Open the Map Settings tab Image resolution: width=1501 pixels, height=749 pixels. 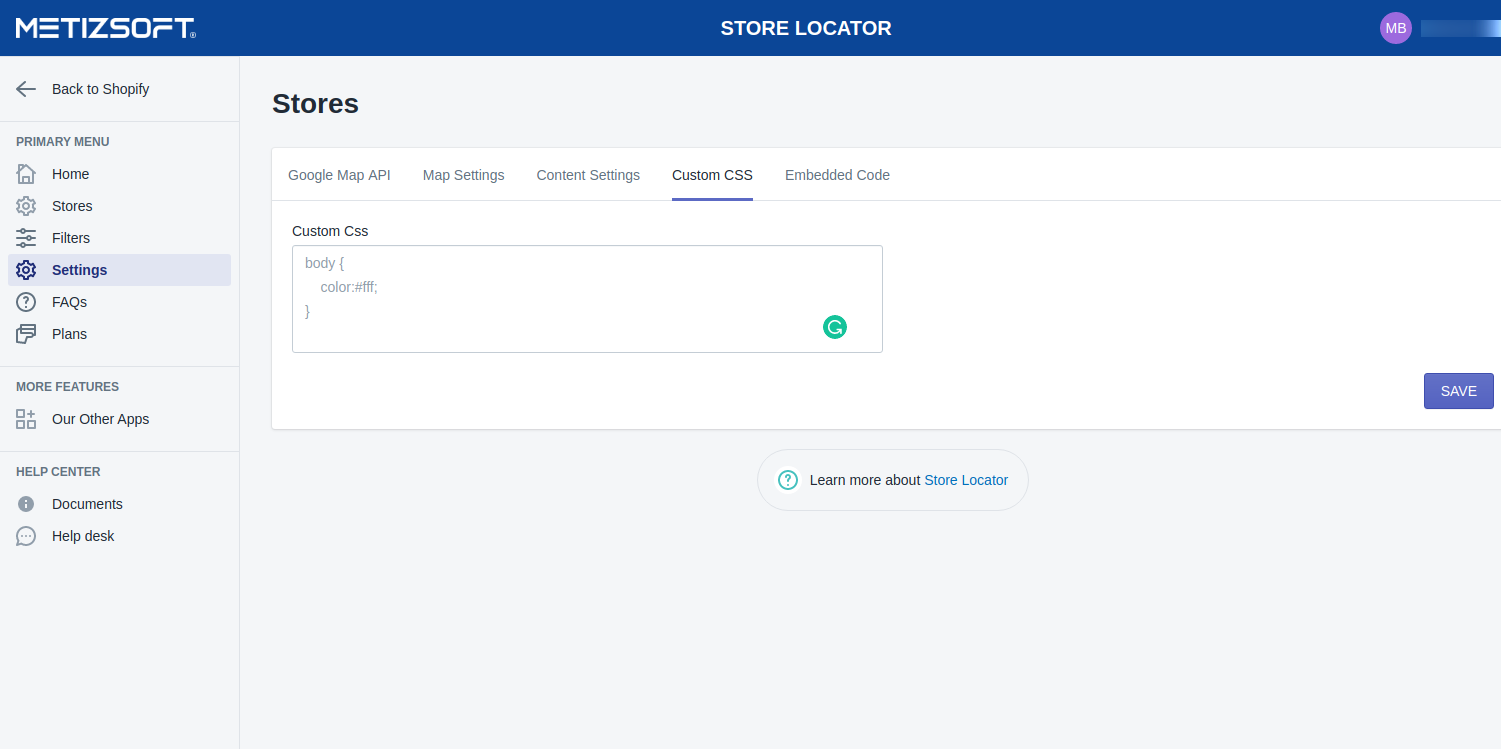(463, 175)
